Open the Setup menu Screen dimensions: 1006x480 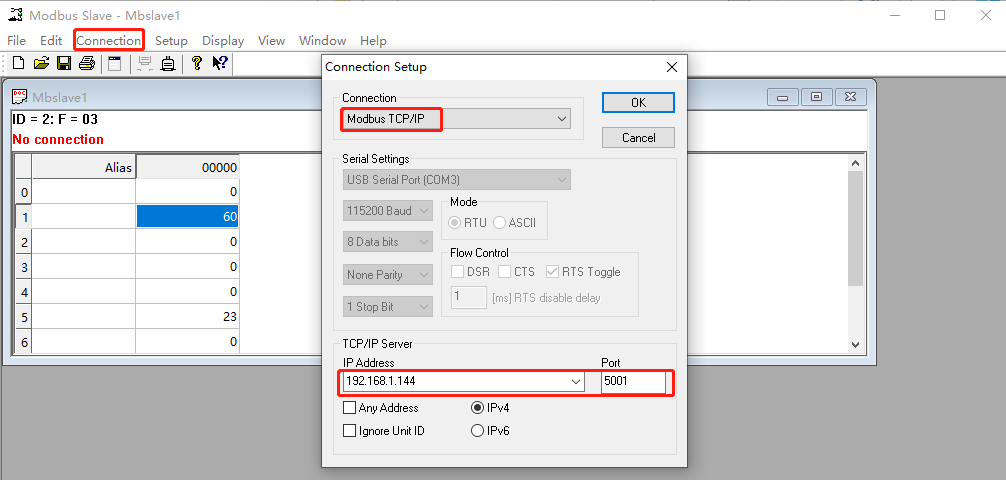(x=171, y=41)
